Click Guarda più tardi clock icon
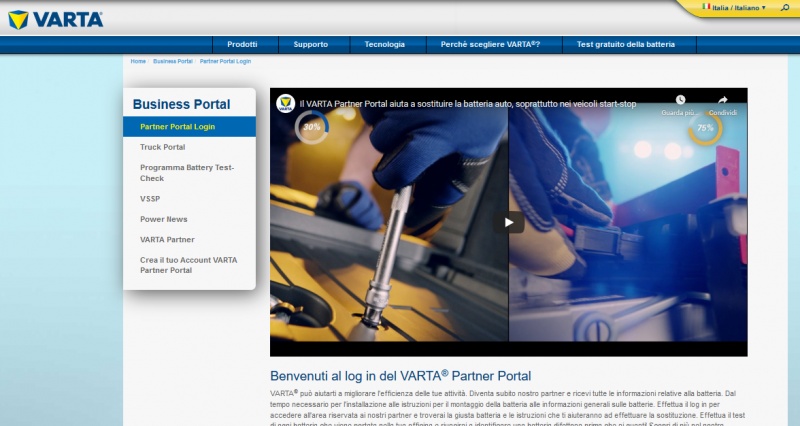This screenshot has width=800, height=426. click(x=680, y=100)
